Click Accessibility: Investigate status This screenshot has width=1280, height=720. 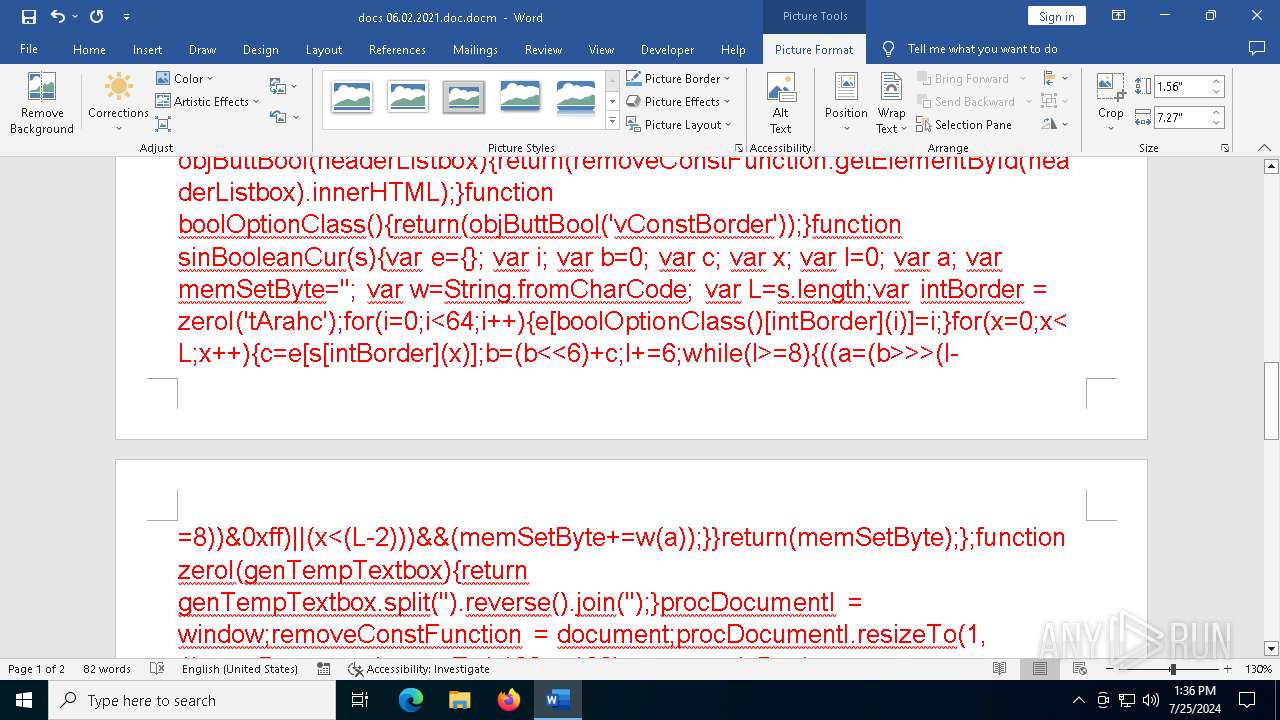click(x=418, y=669)
